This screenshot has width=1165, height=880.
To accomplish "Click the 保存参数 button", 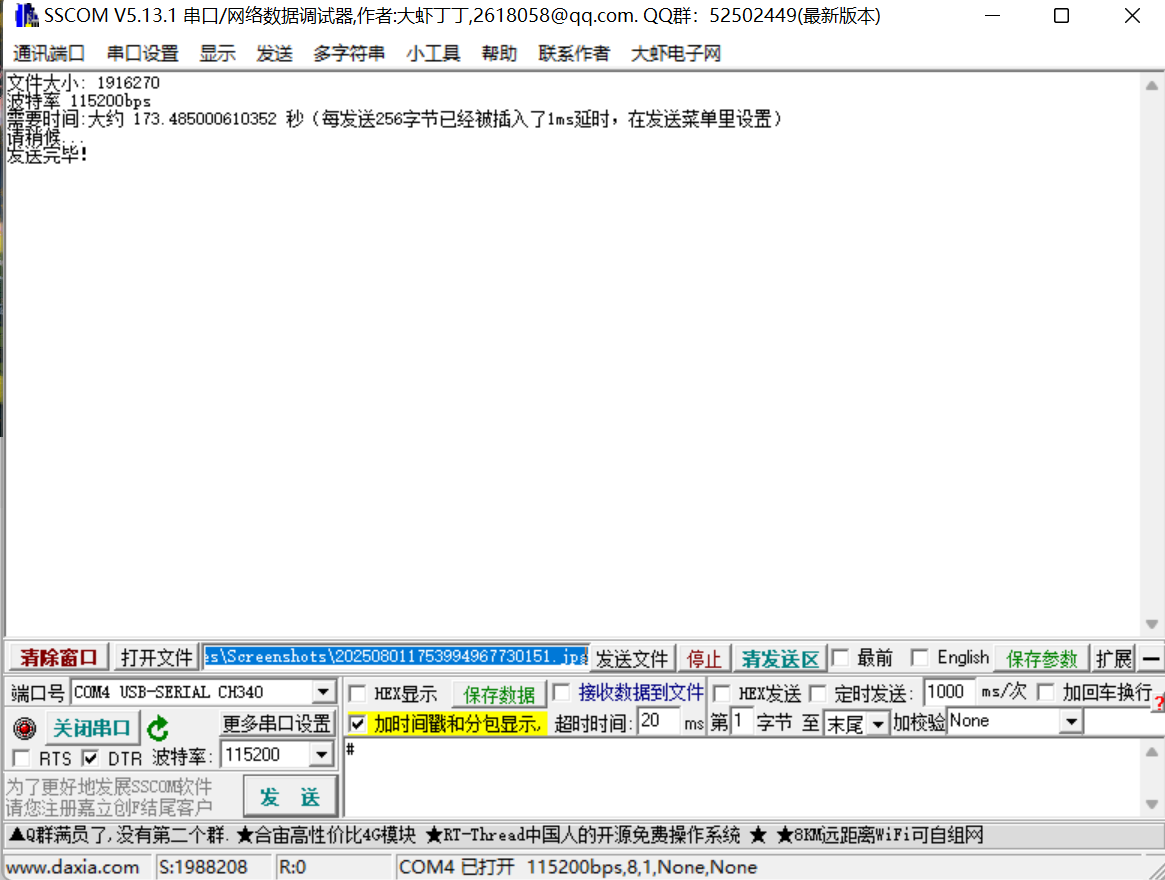I will [1042, 659].
